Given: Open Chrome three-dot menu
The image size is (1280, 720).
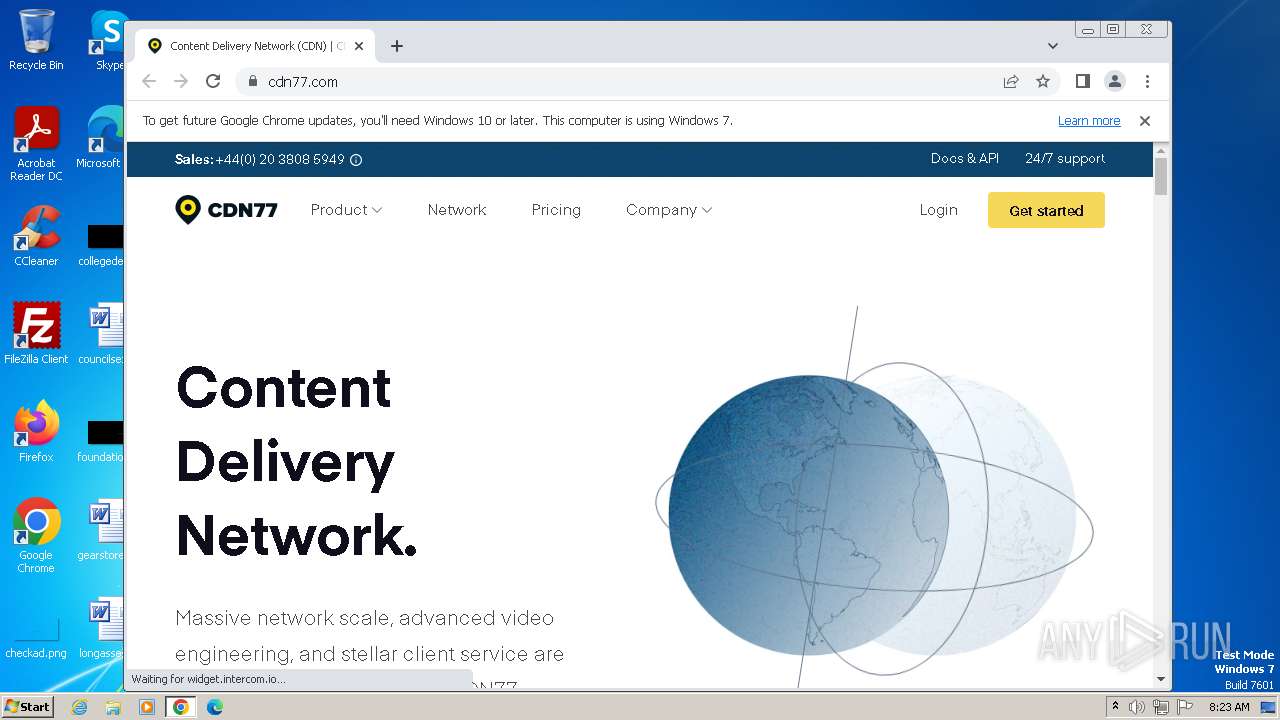Looking at the screenshot, I should [1147, 81].
